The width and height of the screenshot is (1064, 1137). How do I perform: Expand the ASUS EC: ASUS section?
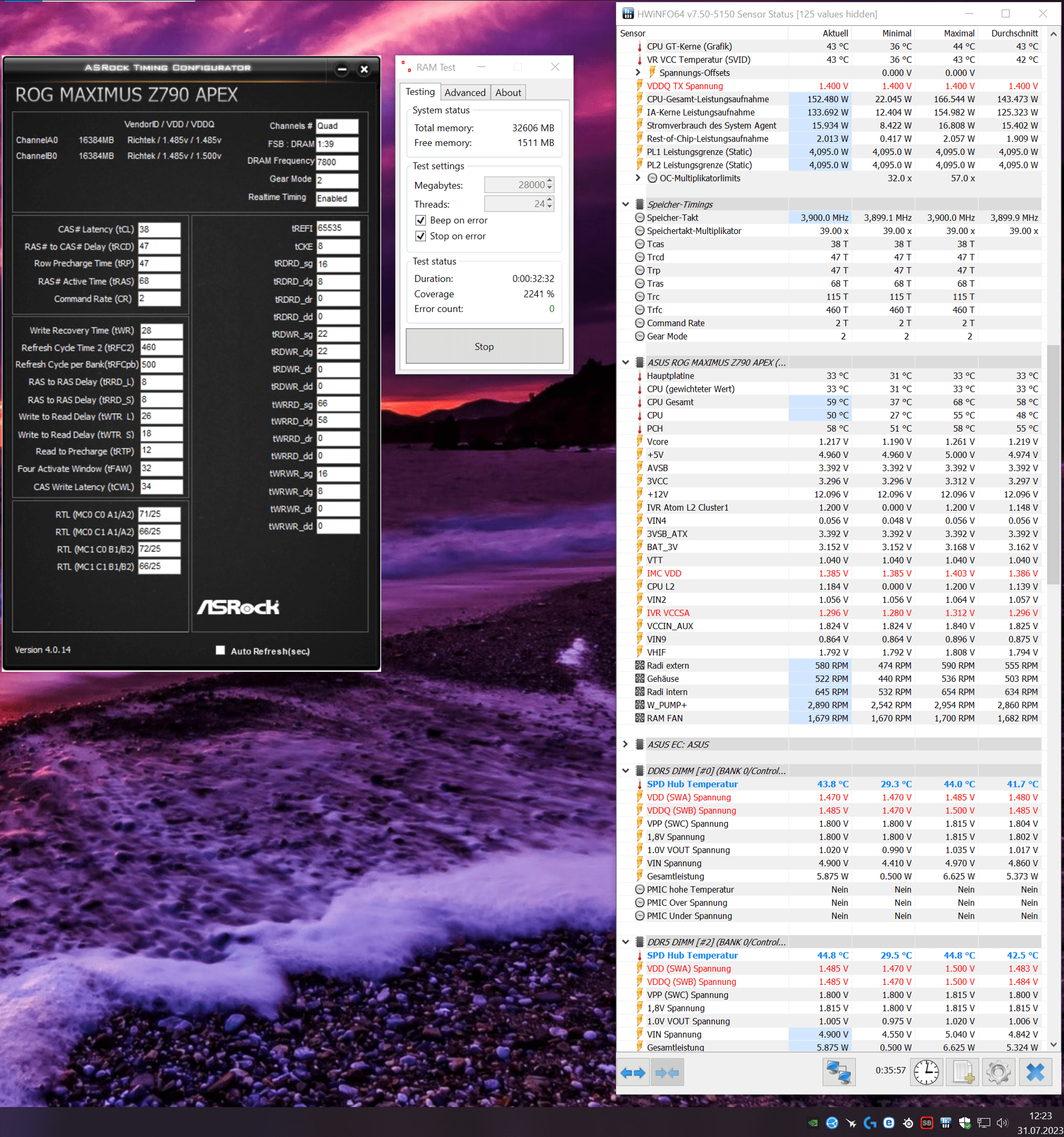625,744
